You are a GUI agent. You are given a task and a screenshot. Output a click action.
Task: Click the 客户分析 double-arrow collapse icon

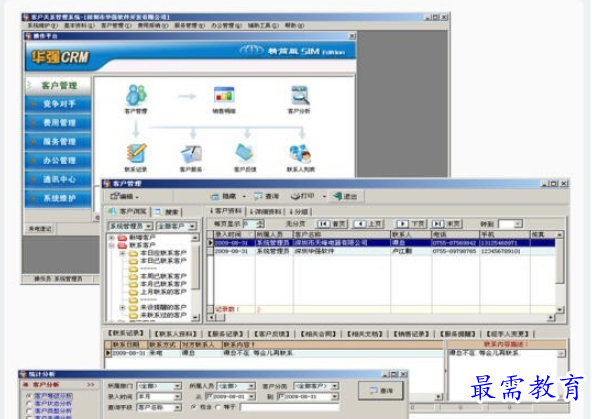[x=91, y=385]
